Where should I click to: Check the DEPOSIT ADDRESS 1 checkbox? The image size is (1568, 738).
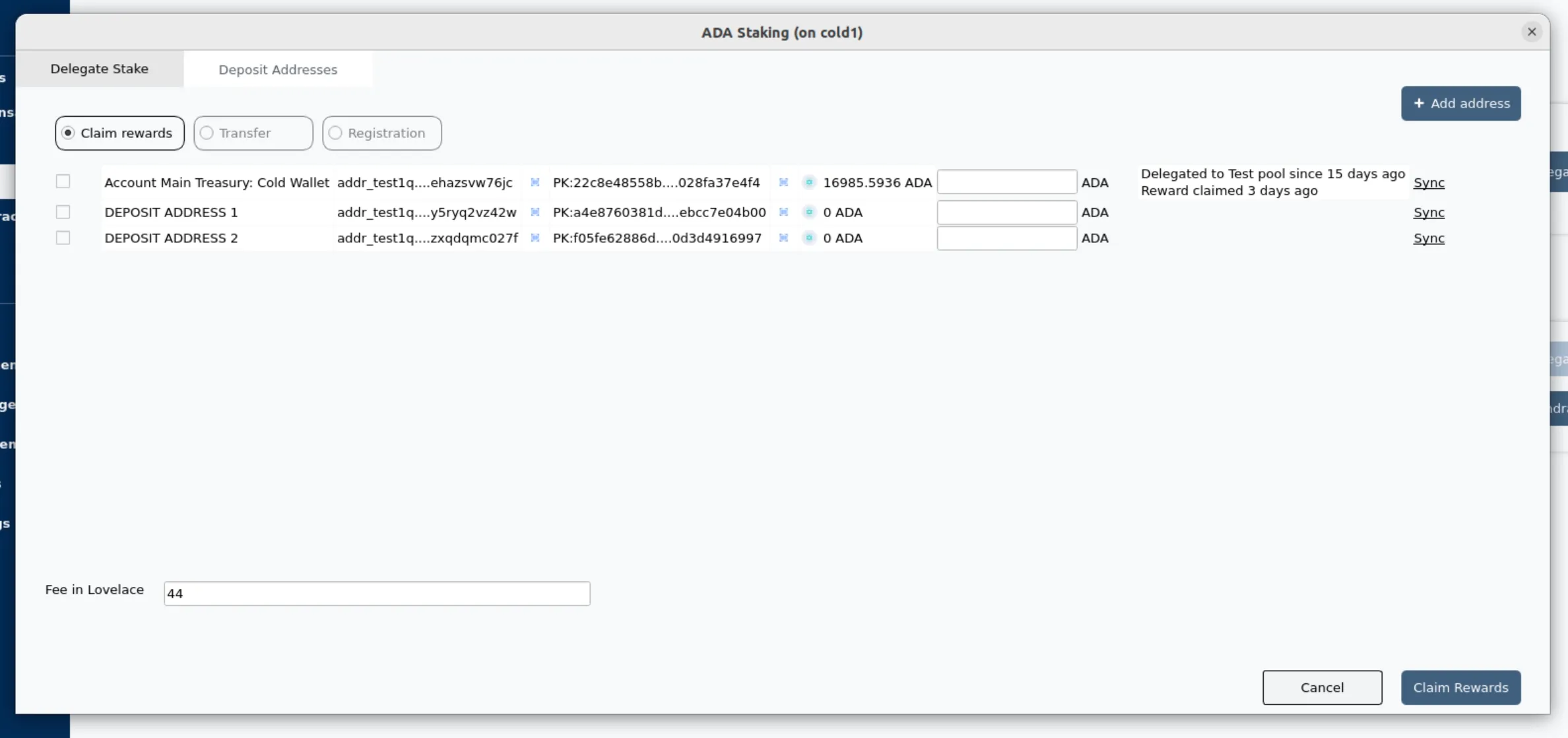63,211
